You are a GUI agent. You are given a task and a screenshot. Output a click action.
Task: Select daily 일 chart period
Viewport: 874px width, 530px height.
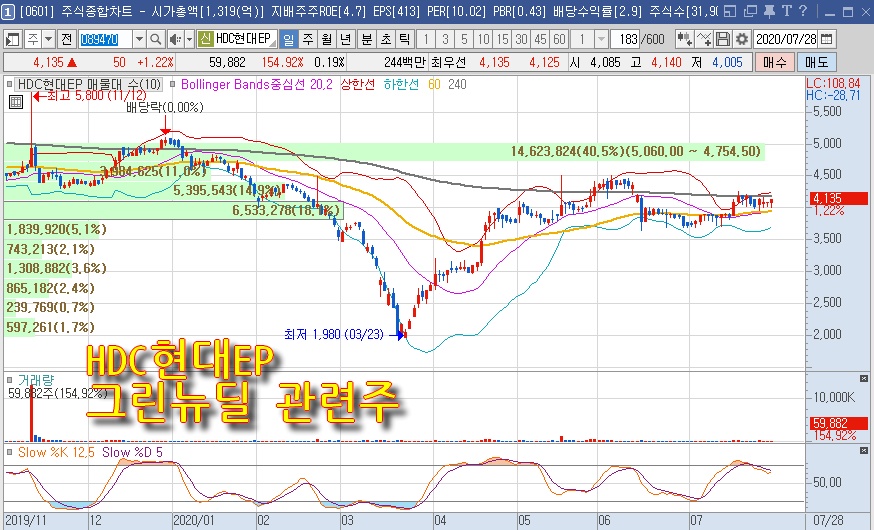pos(289,39)
